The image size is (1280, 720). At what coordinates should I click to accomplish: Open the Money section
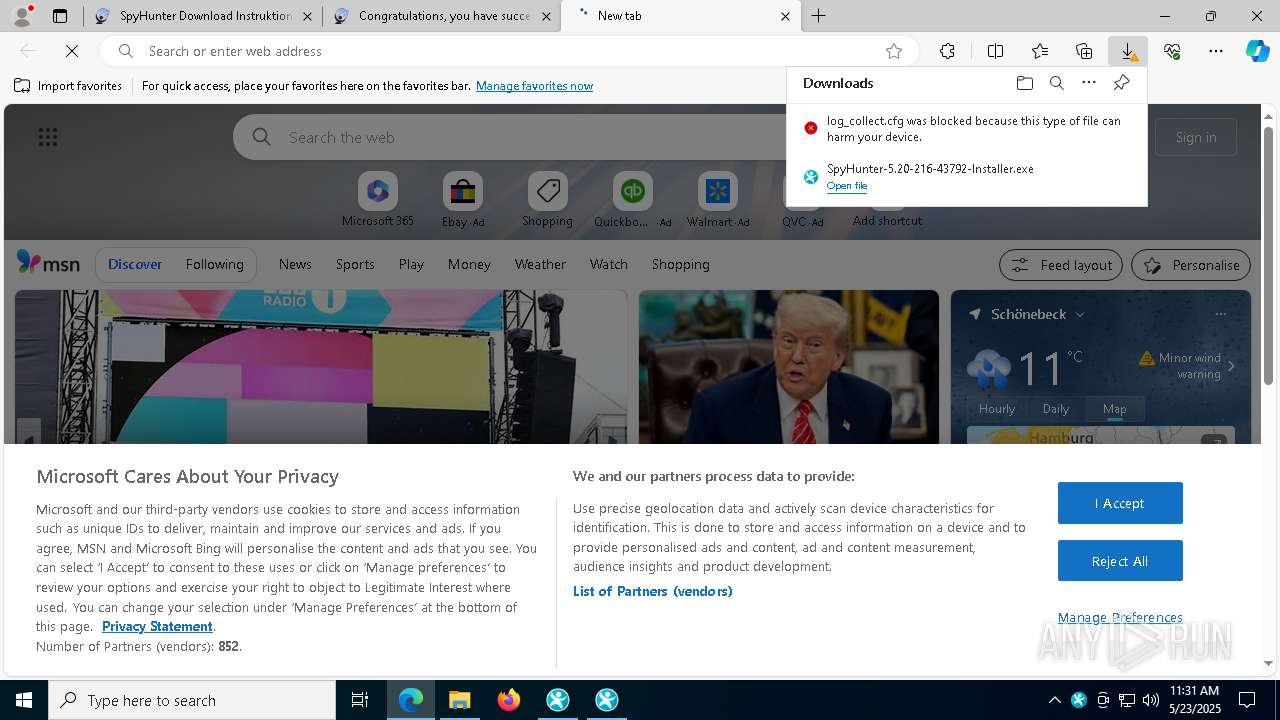coord(469,264)
